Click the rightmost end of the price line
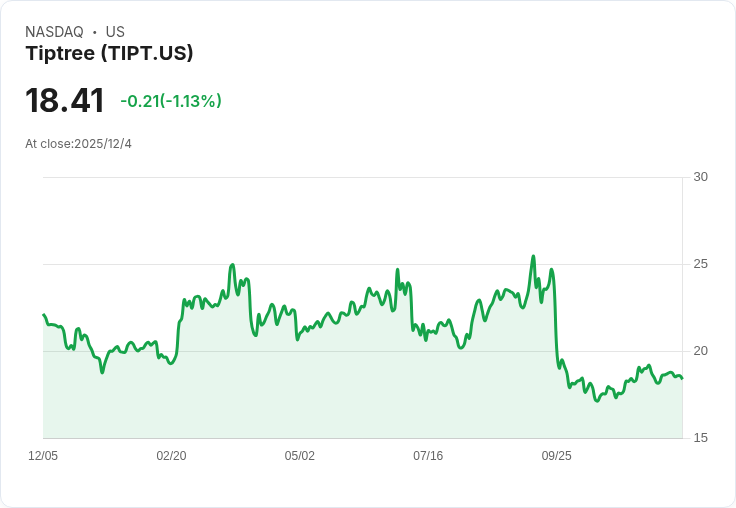736x508 pixels. pyautogui.click(x=682, y=378)
